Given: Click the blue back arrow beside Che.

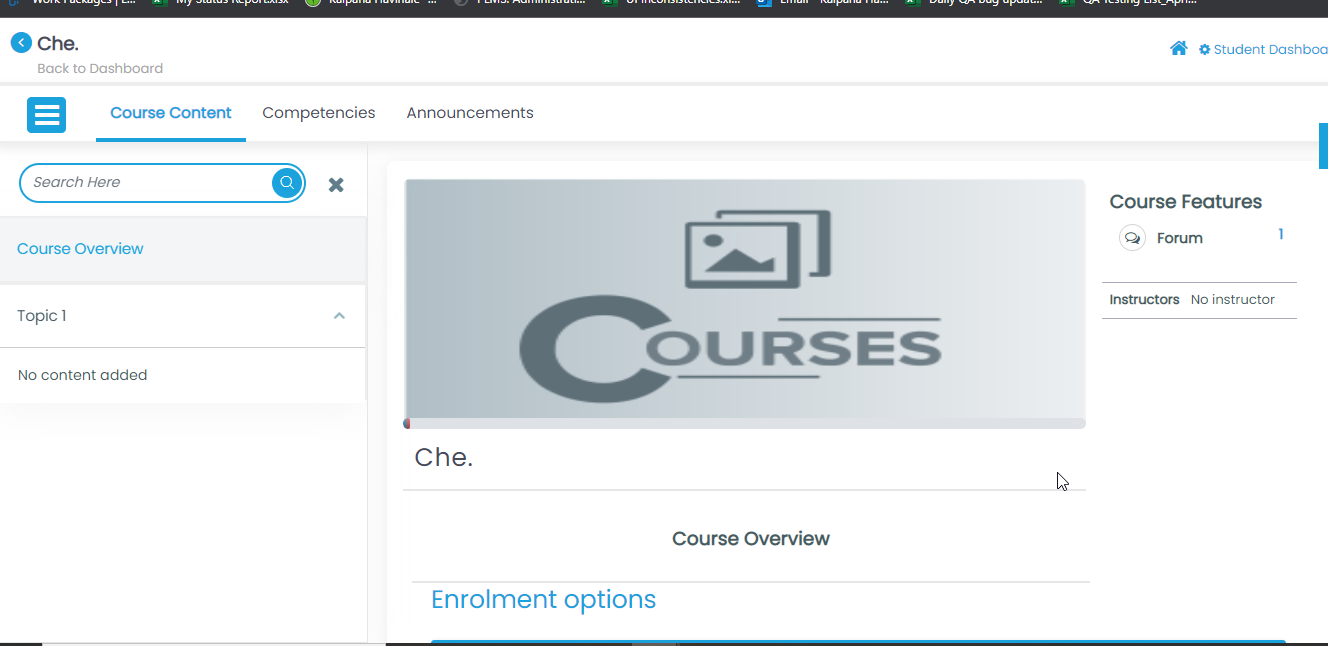Looking at the screenshot, I should [x=21, y=43].
